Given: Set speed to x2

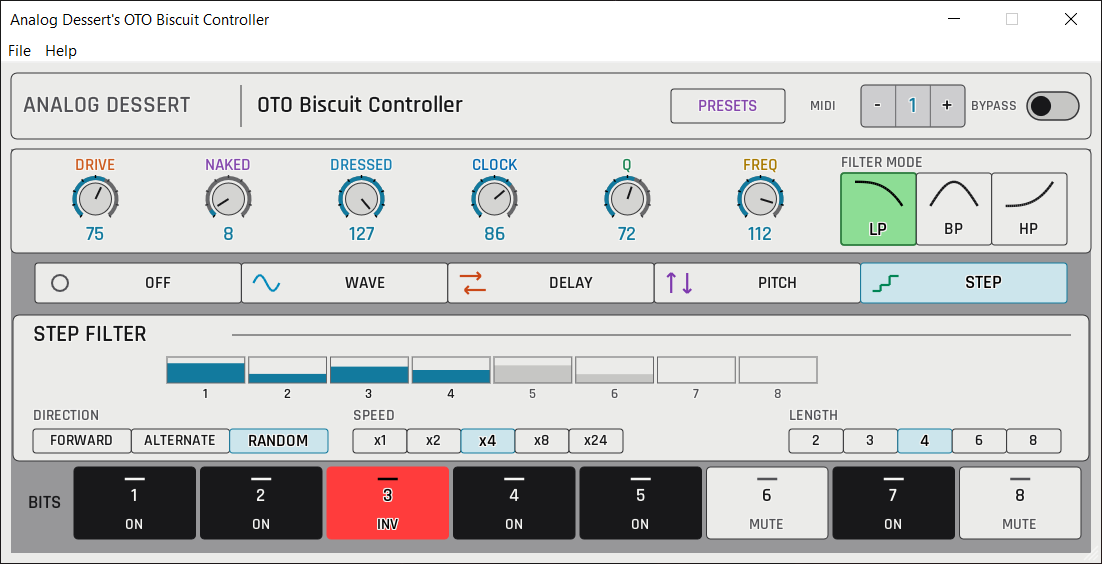Looking at the screenshot, I should coord(434,441).
